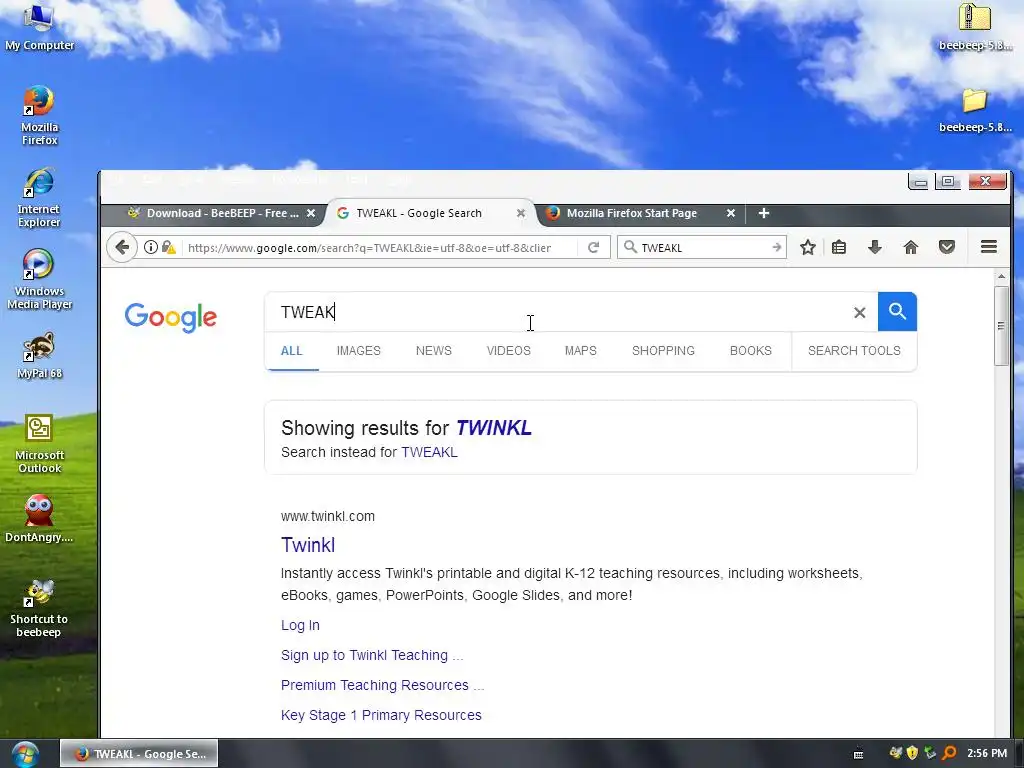The height and width of the screenshot is (768, 1024).
Task: Show site information via info icon
Action: click(x=151, y=248)
